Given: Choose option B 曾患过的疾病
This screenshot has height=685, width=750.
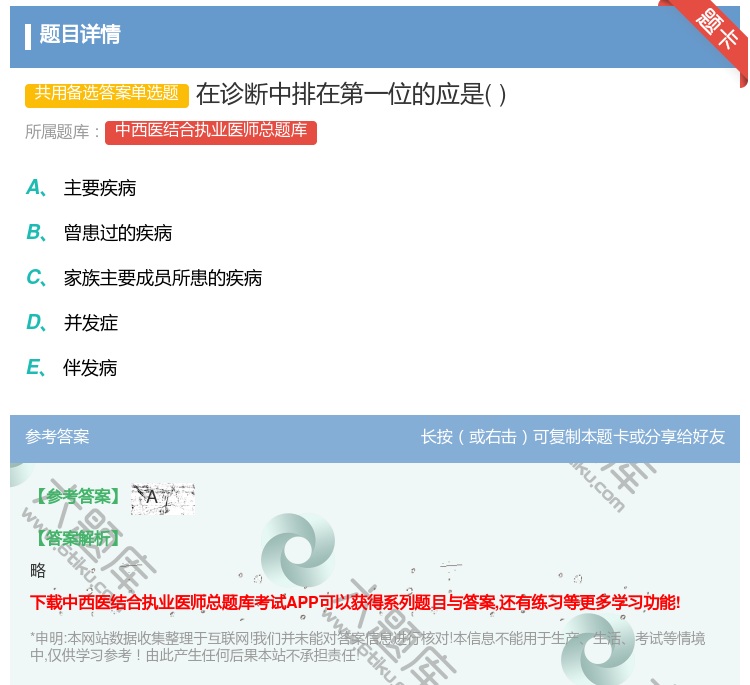Looking at the screenshot, I should click(x=99, y=233).
